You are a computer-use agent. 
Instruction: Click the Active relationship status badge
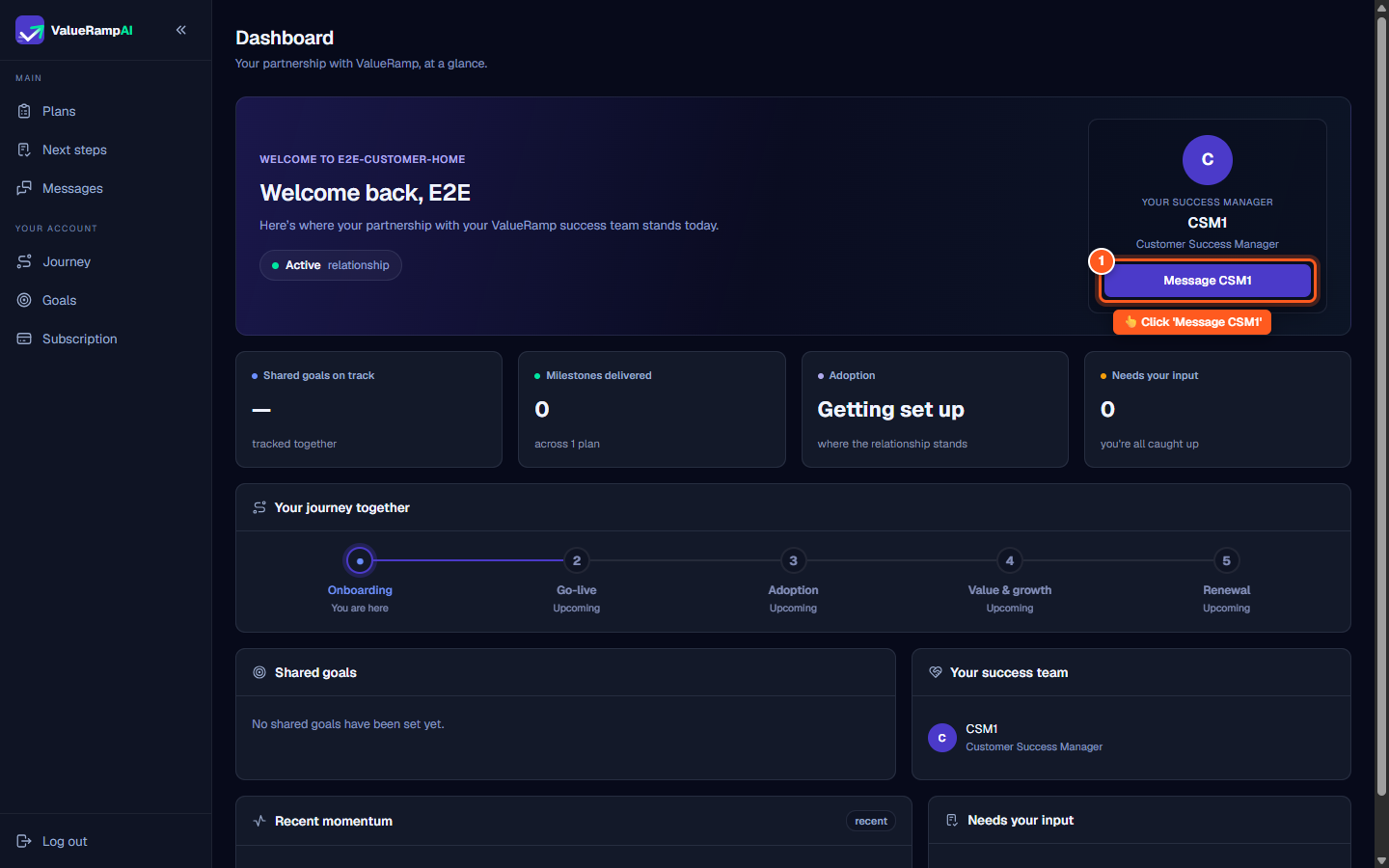coord(331,265)
